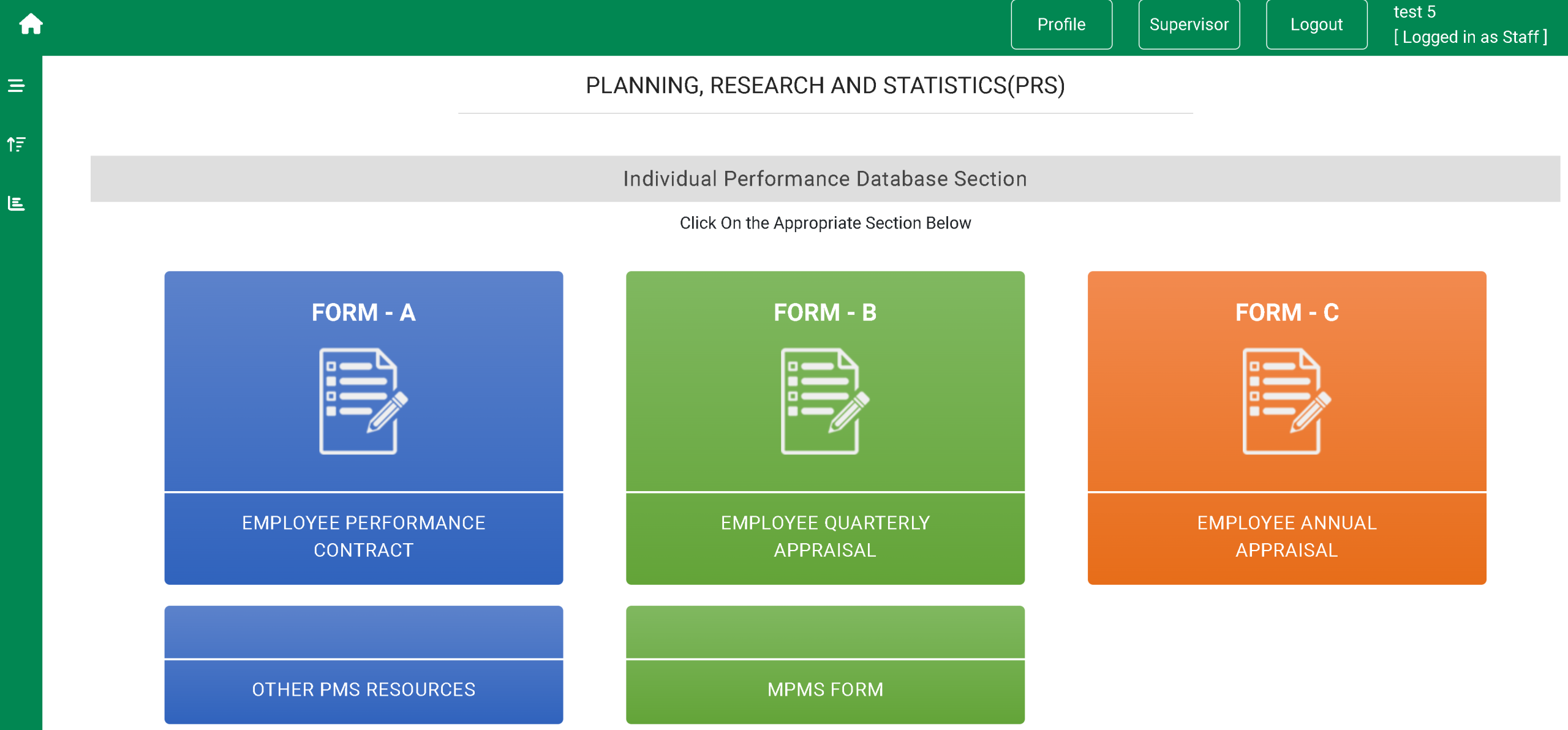Select the FORM - B heading
Screen dimensions: 1568x730
click(825, 312)
